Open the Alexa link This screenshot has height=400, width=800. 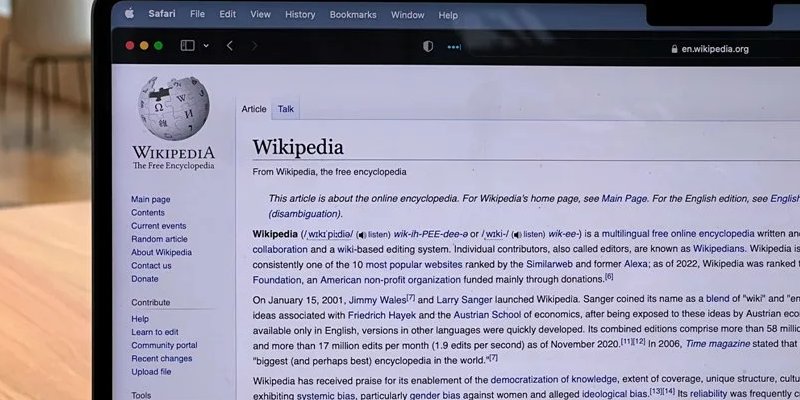(636, 265)
